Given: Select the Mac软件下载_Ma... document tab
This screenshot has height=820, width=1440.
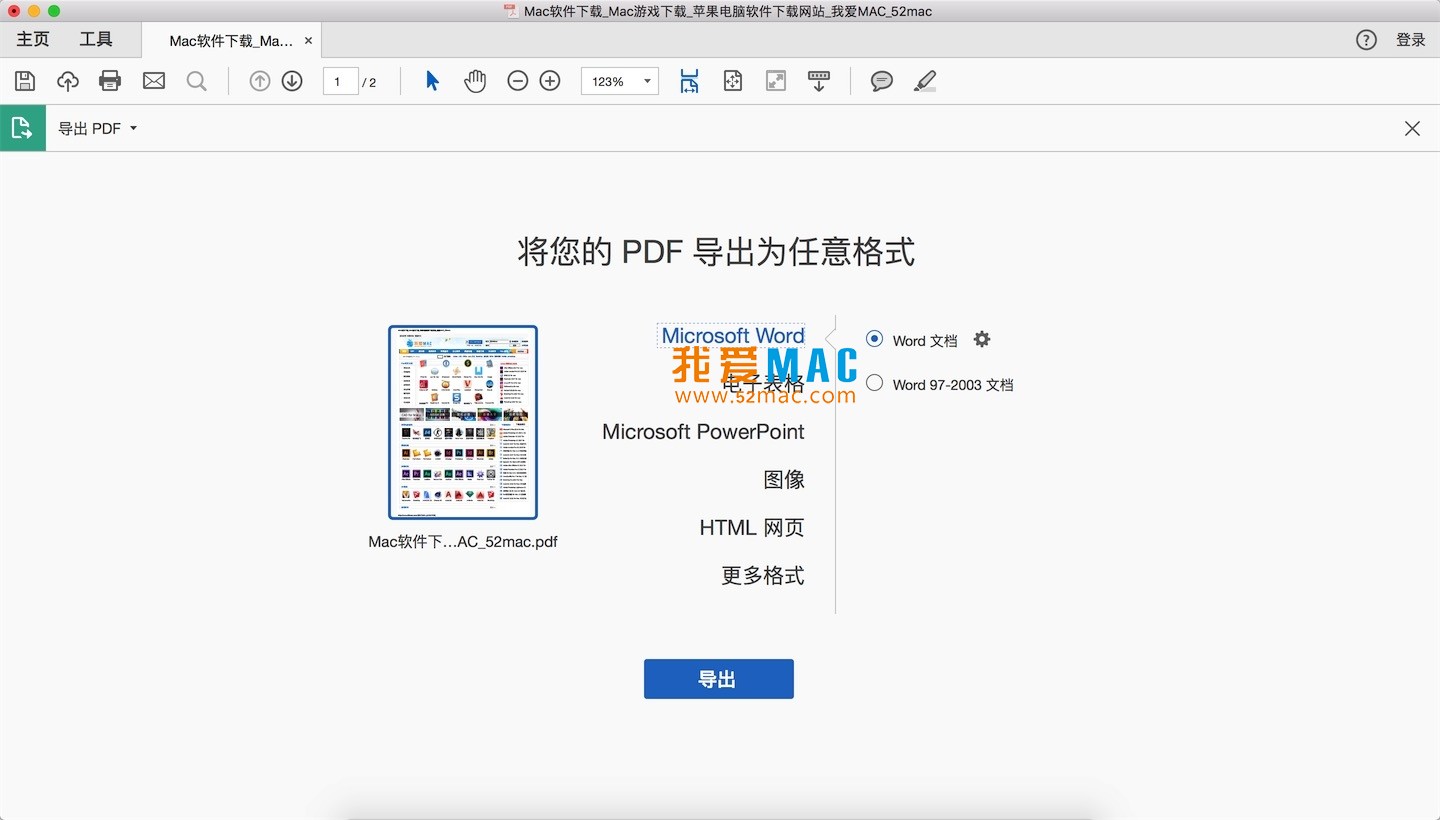Looking at the screenshot, I should click(231, 41).
